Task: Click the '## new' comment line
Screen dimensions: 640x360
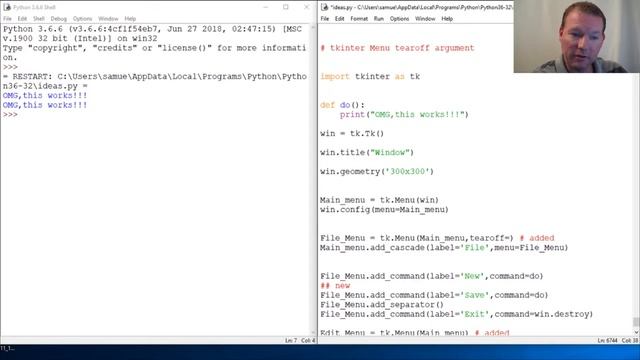Action: (335, 286)
